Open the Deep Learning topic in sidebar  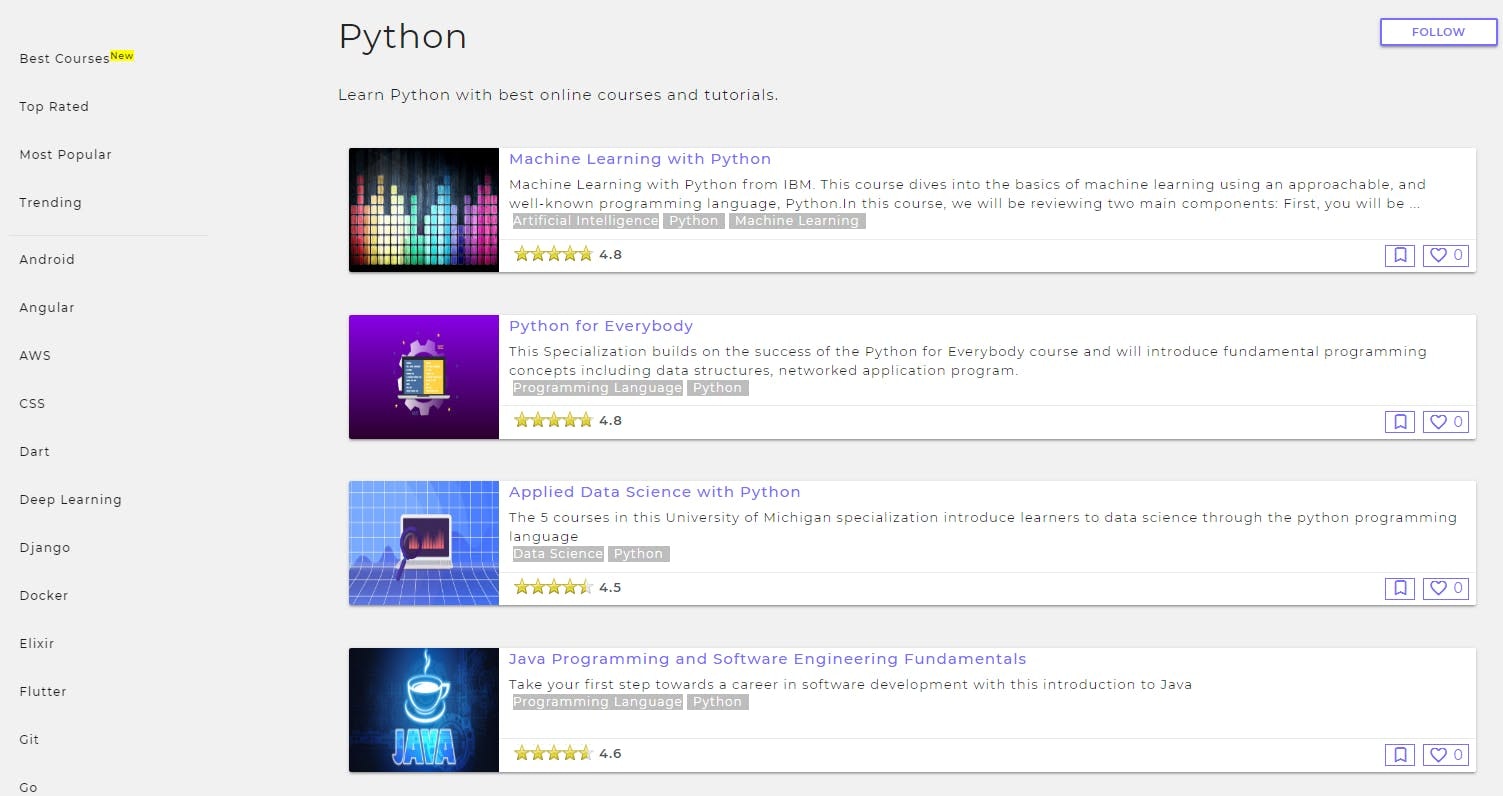(x=70, y=499)
